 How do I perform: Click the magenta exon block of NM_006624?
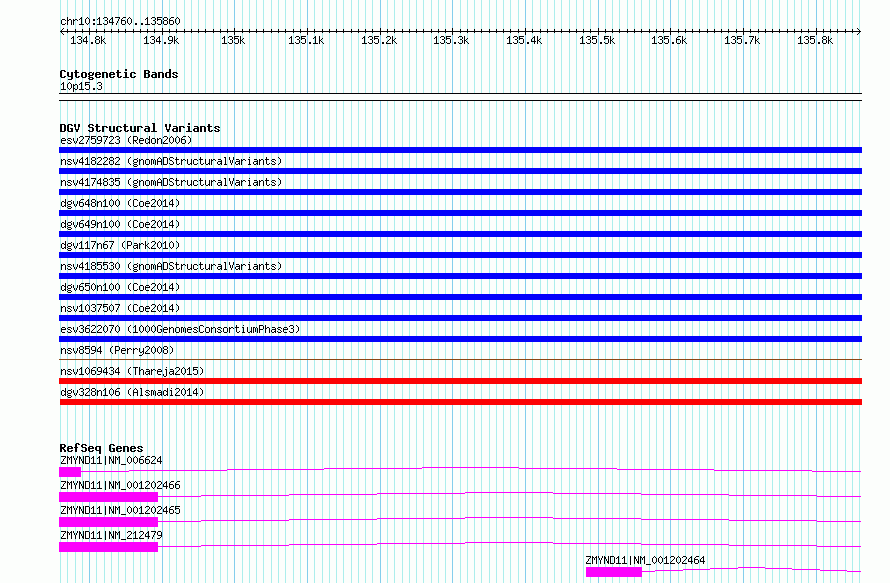[70, 472]
